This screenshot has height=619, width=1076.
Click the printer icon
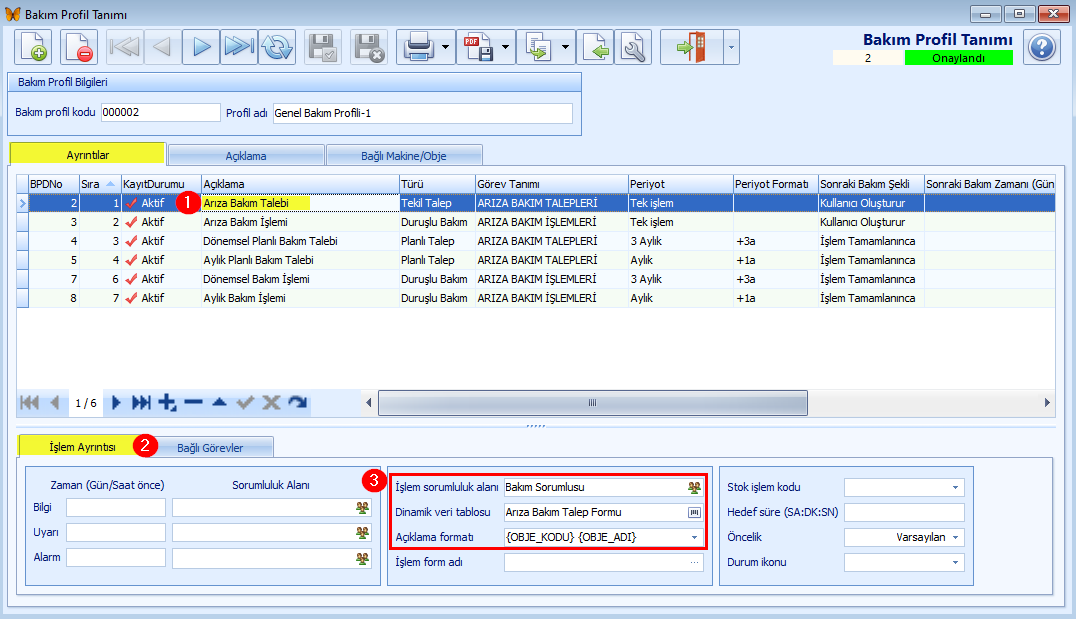[418, 47]
